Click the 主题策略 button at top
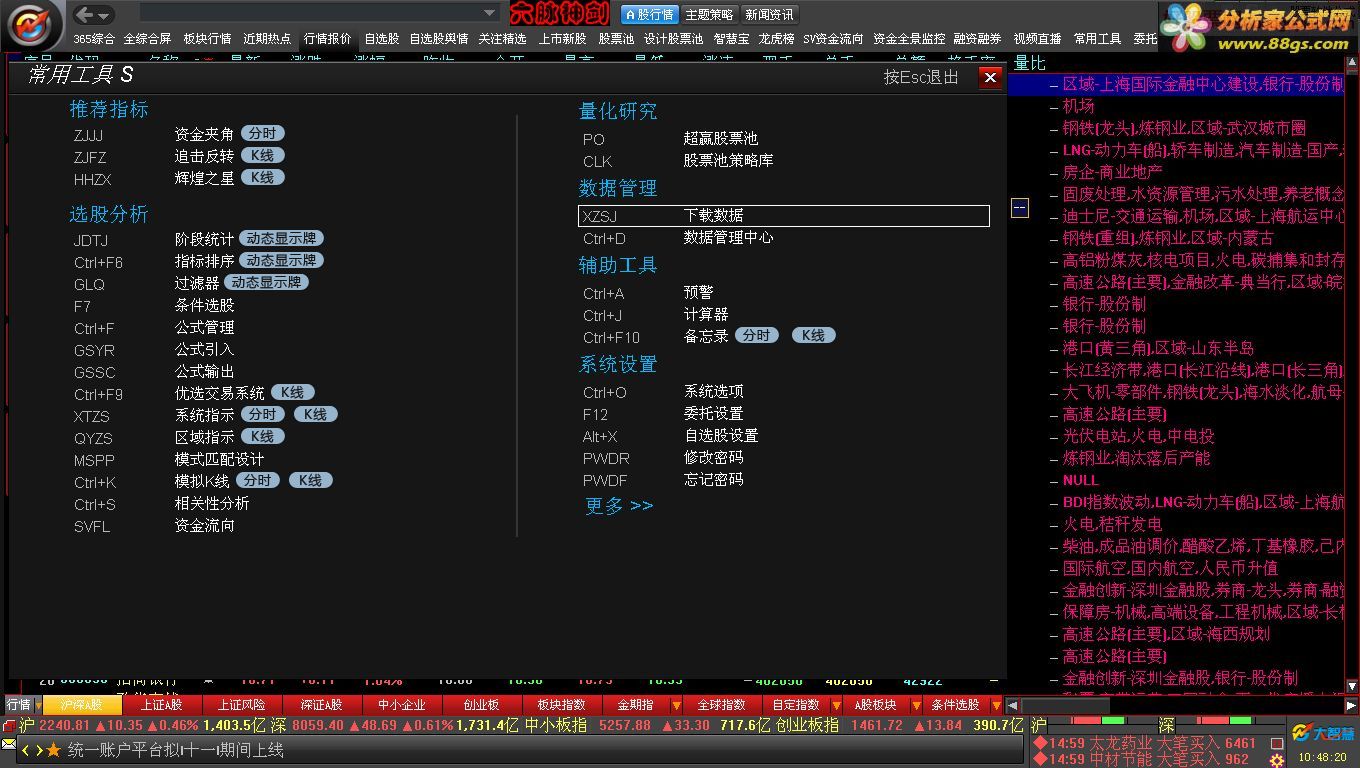Image resolution: width=1360 pixels, height=768 pixels. pyautogui.click(x=709, y=14)
